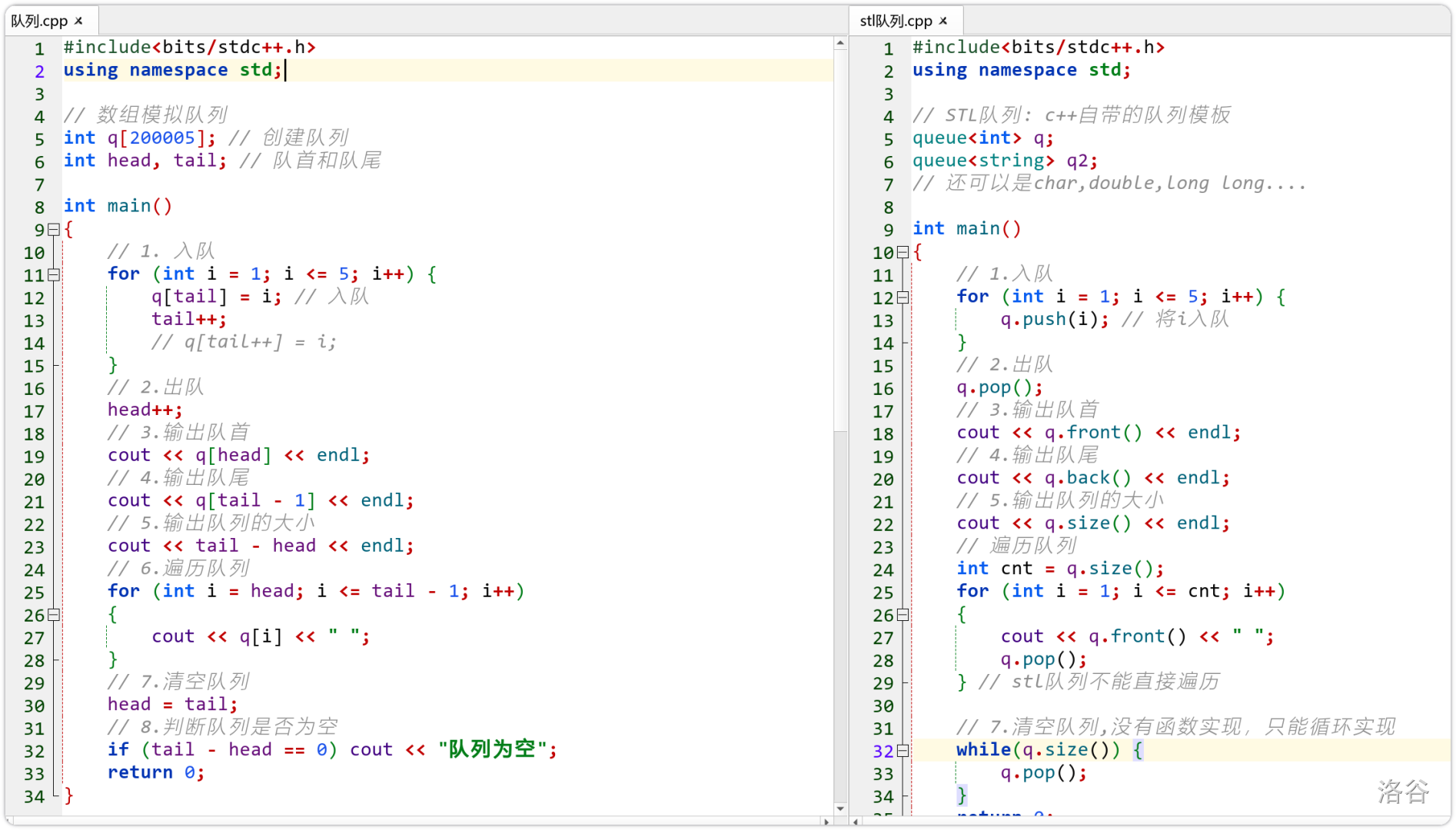This screenshot has width=1456, height=830.
Task: Click the horizontal scroll right arrow in 队列.cpp pane
Action: click(826, 822)
